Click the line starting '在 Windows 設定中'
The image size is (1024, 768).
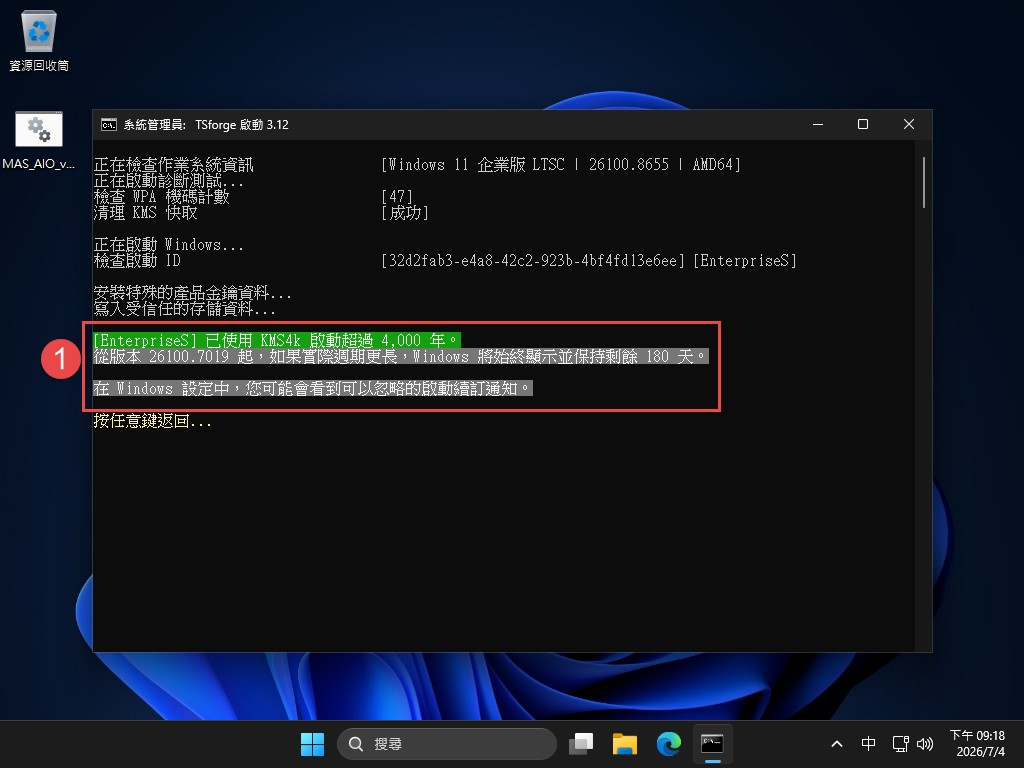(x=313, y=389)
